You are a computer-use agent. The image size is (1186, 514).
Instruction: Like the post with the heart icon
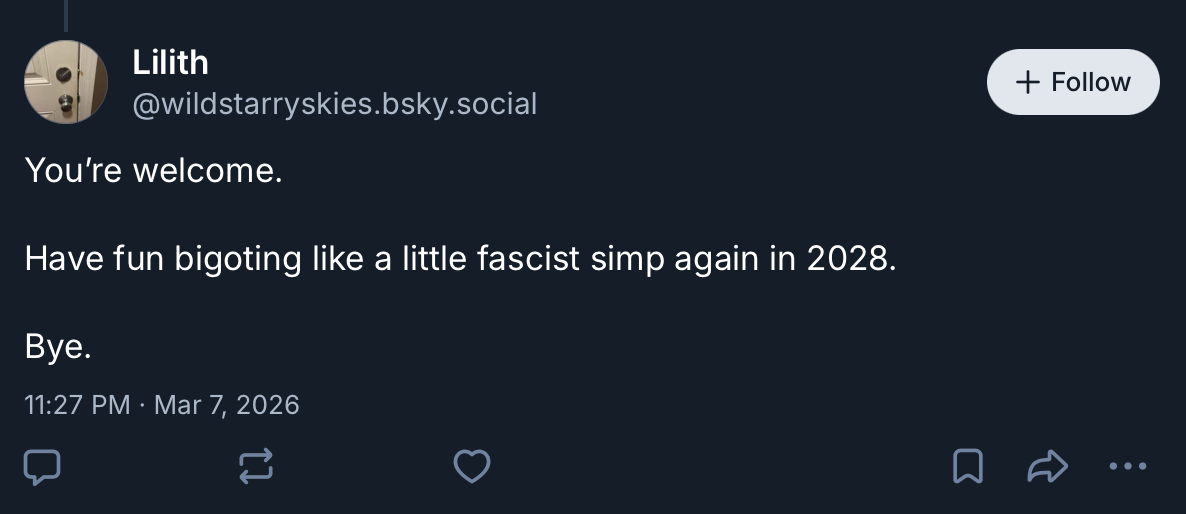472,466
